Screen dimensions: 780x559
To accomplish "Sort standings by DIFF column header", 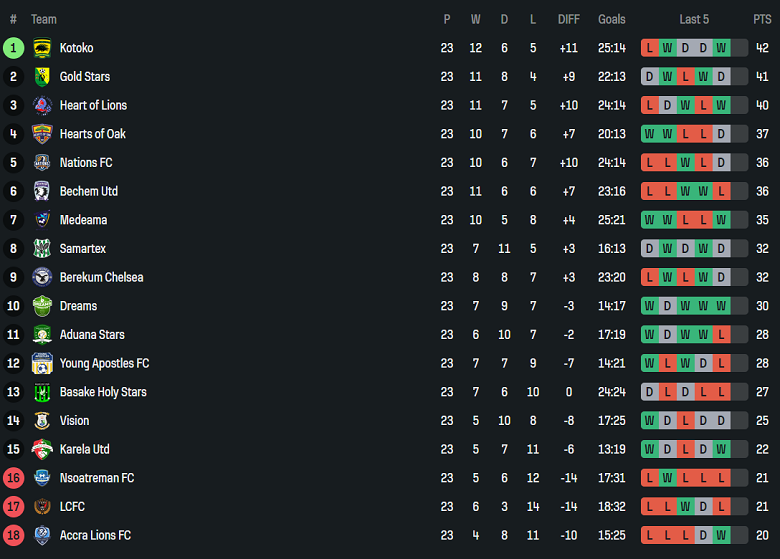I will pyautogui.click(x=568, y=19).
